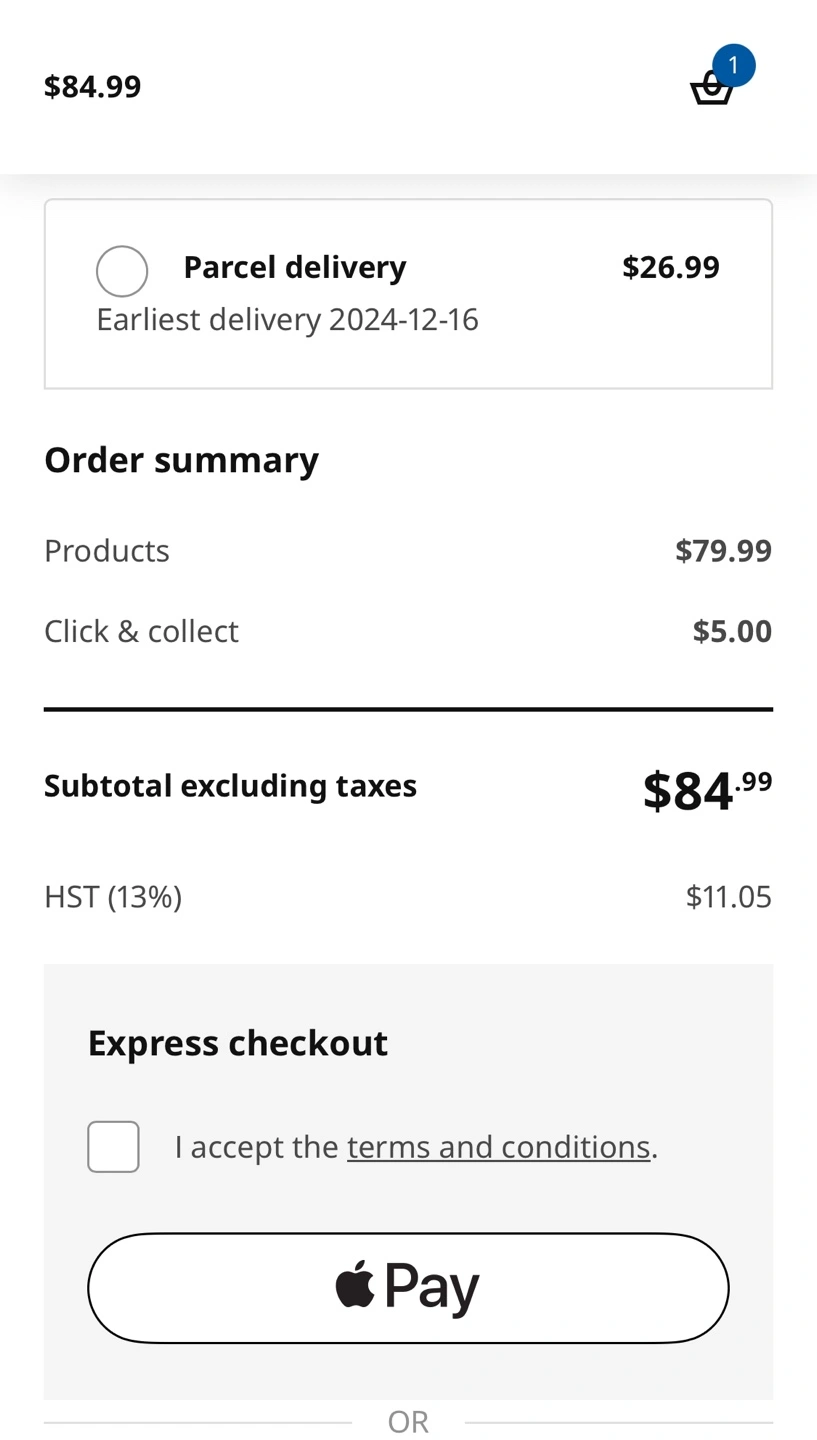Screen dimensions: 817x1440
Task: Check the accept terms checkbox
Action: (x=113, y=1146)
